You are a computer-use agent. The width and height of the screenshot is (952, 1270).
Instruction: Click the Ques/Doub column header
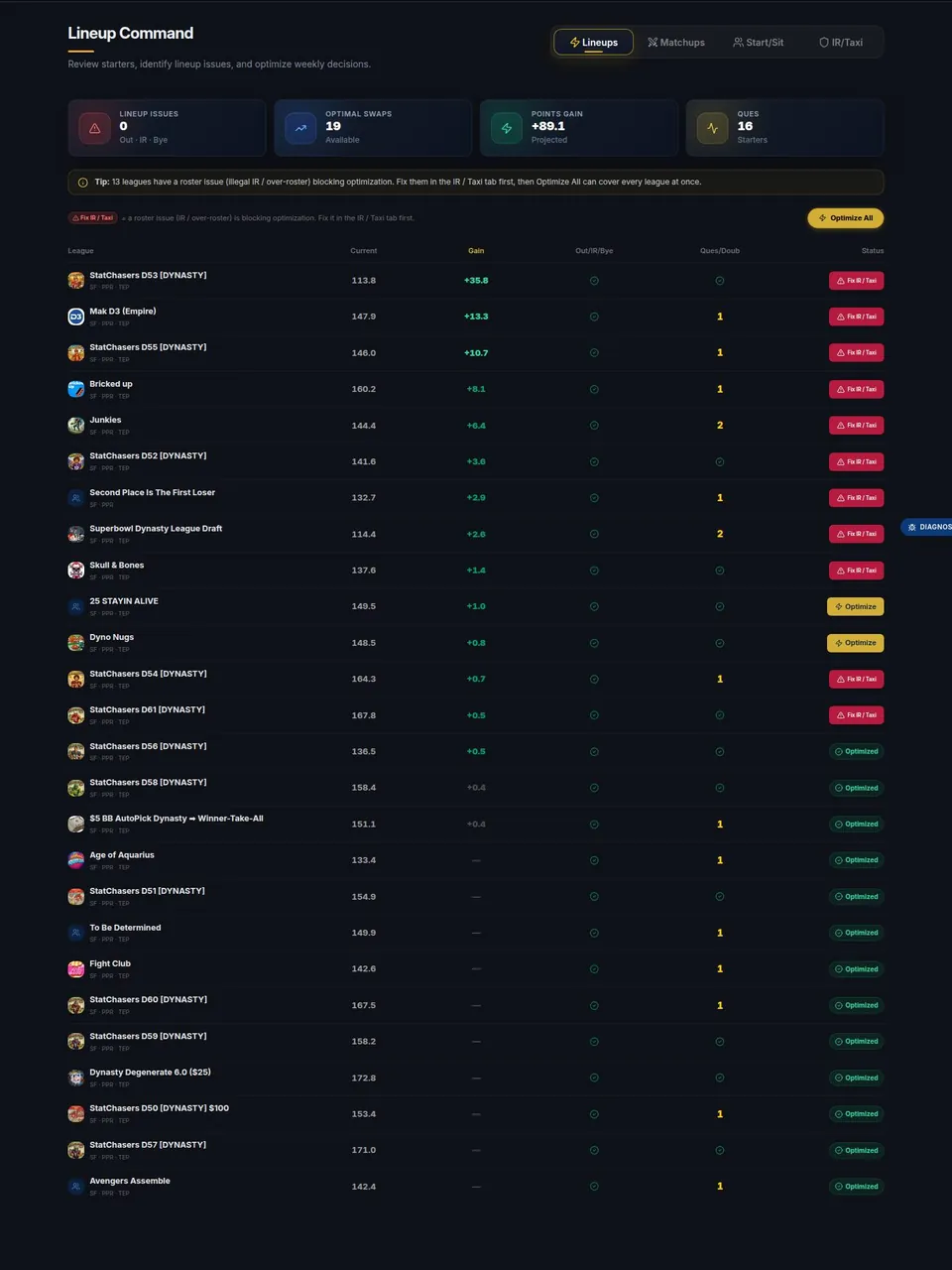coord(720,251)
